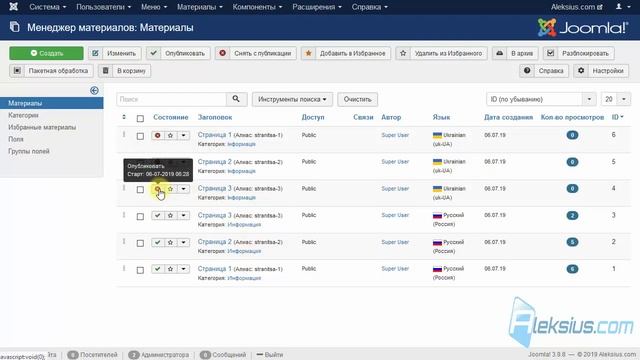Select Категории in the sidebar

[23, 116]
